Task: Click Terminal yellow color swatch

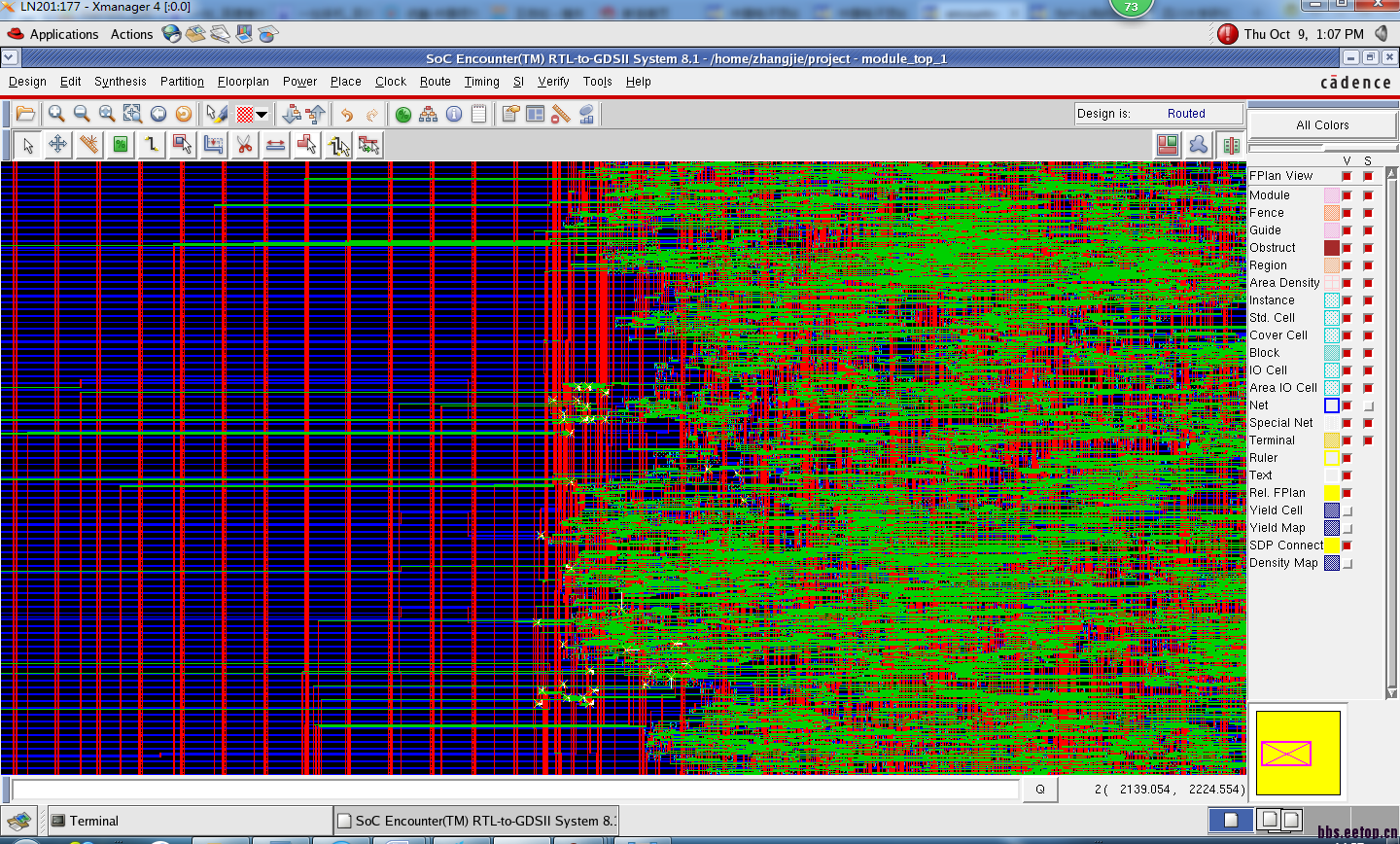Action: click(1332, 440)
